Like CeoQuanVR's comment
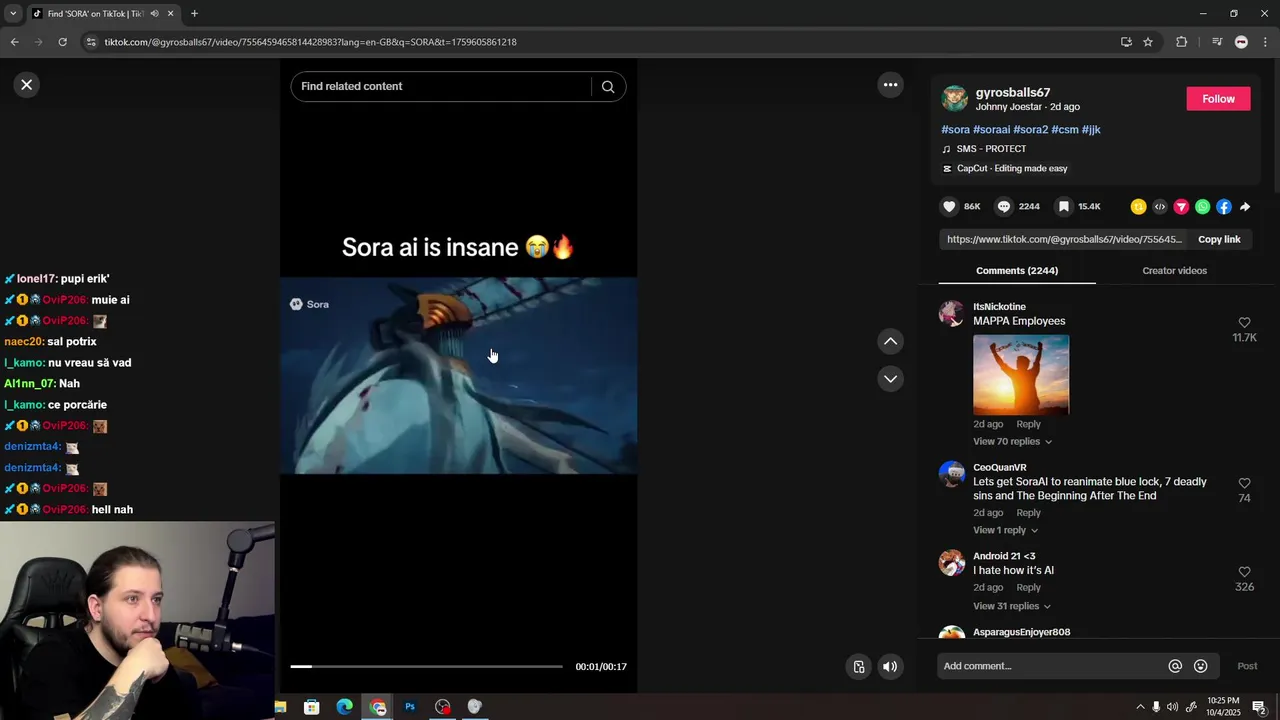 [x=1244, y=484]
